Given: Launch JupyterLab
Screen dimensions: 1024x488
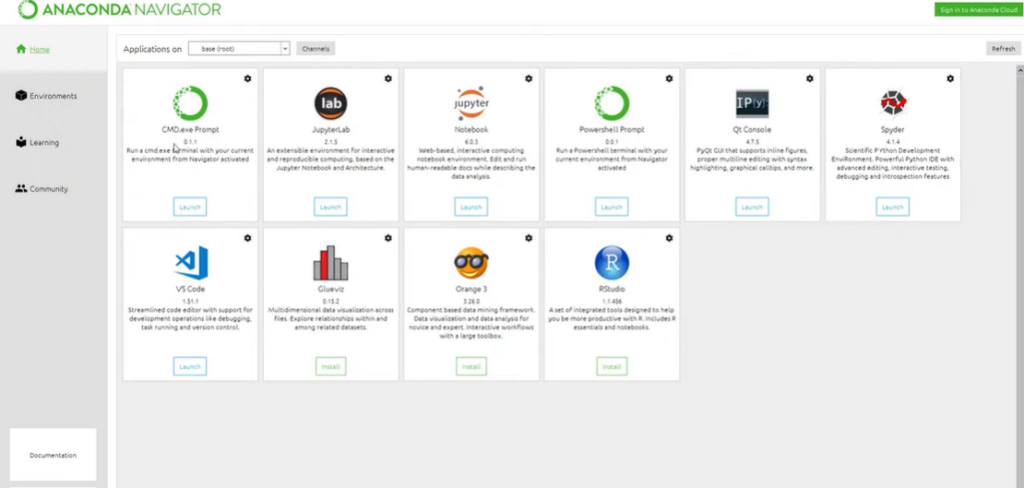Looking at the screenshot, I should pyautogui.click(x=330, y=207).
